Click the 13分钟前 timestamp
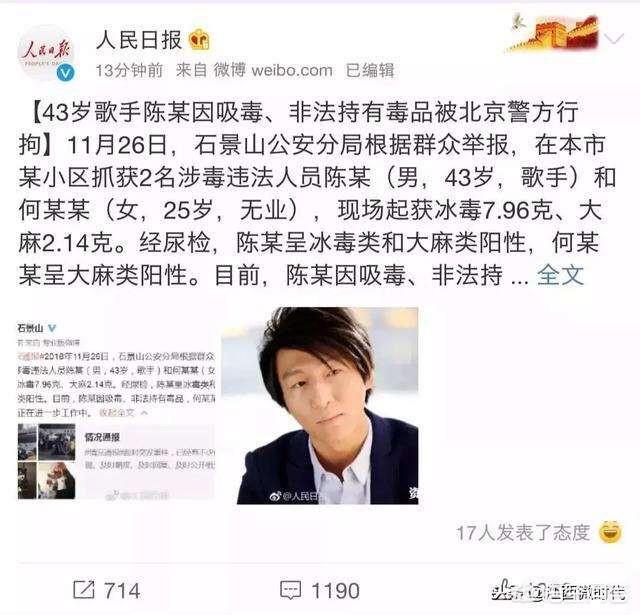Image resolution: width=640 pixels, height=615 pixels. 129,70
